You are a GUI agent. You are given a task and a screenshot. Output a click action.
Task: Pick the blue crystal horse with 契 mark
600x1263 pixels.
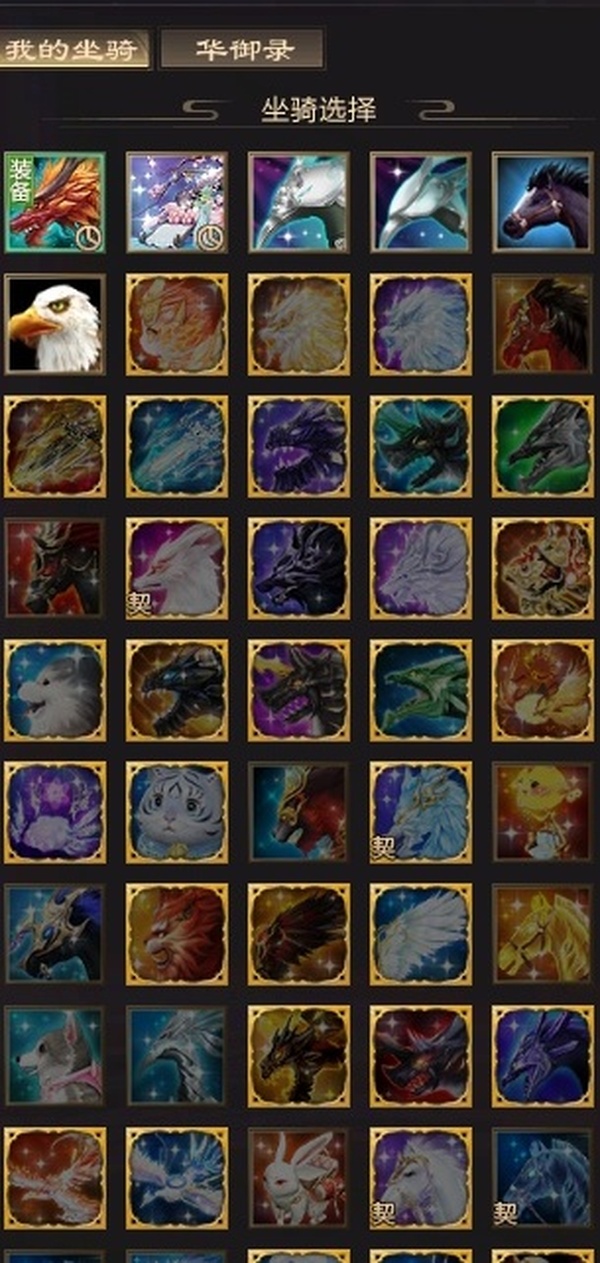pyautogui.click(x=542, y=1178)
